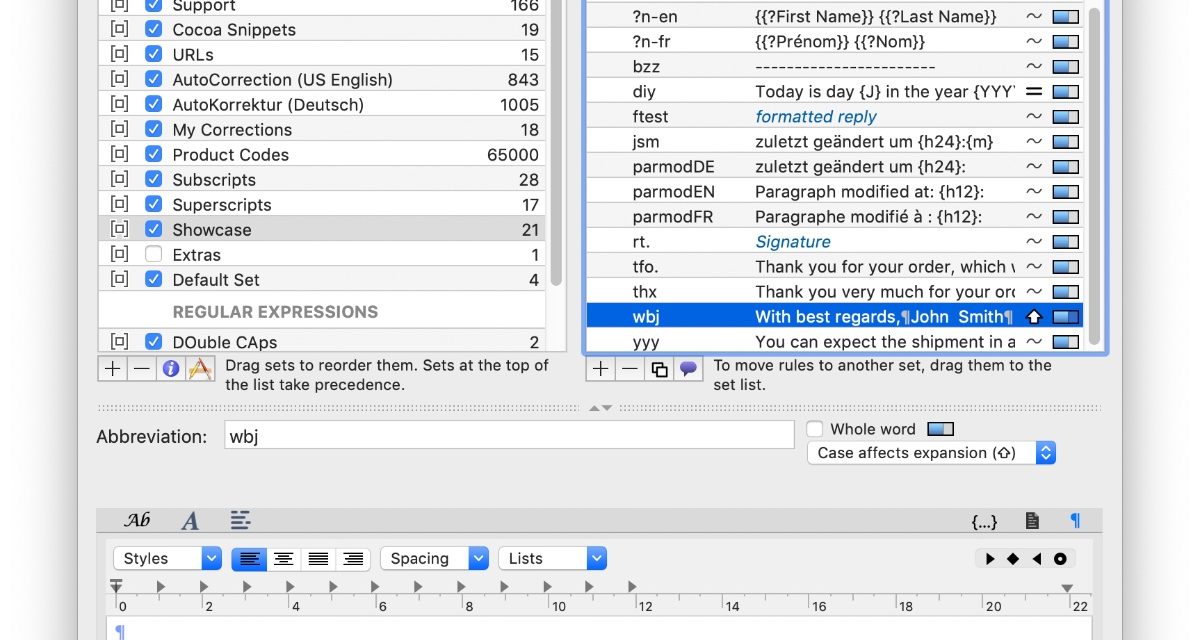1200x640 pixels.
Task: Add a new set with plus button
Action: (x=112, y=369)
